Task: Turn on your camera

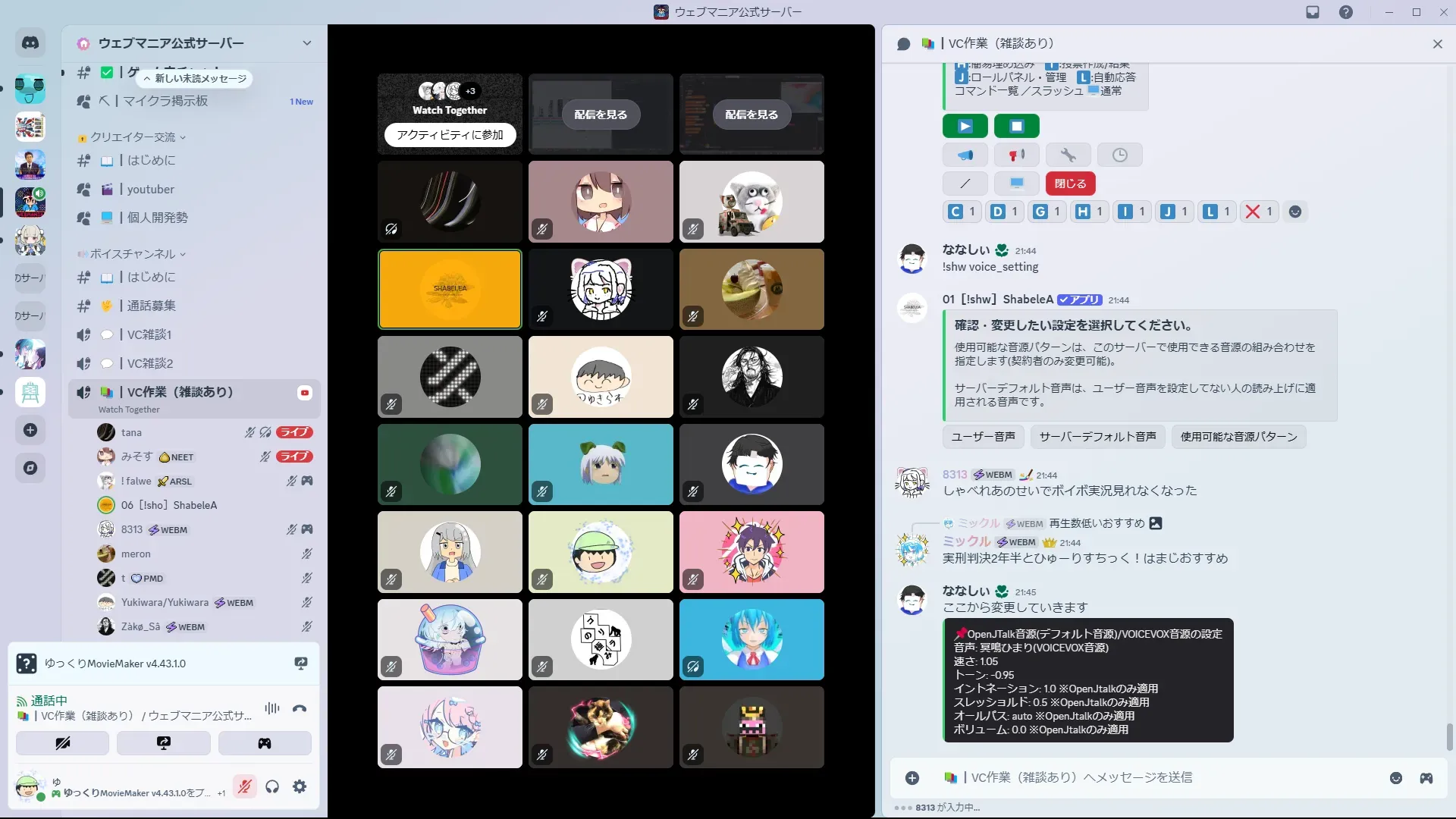Action: click(62, 743)
